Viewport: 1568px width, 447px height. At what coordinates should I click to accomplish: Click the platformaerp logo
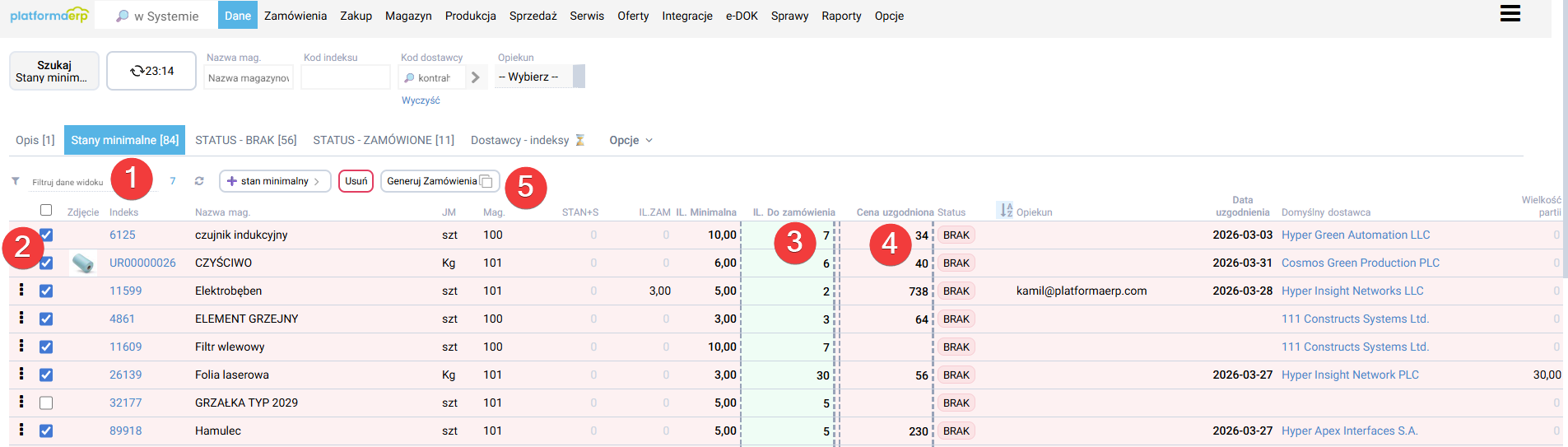tap(49, 16)
